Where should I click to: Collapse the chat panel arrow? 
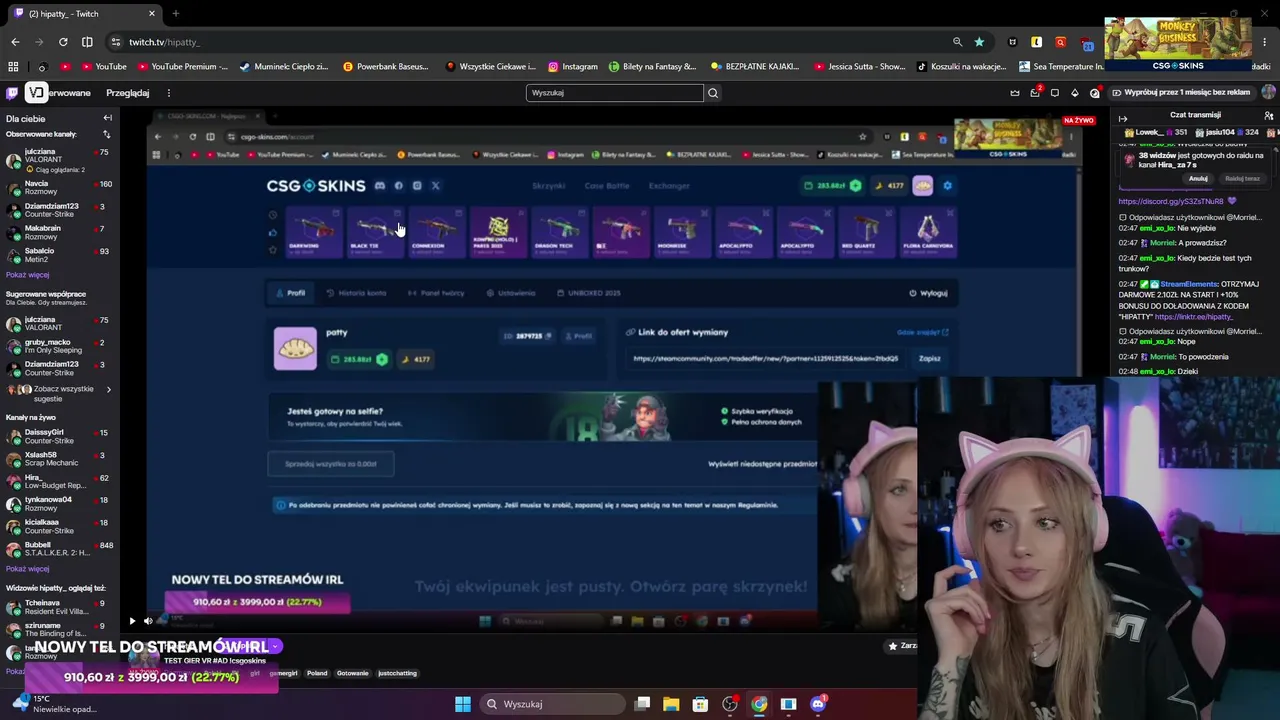(1123, 118)
